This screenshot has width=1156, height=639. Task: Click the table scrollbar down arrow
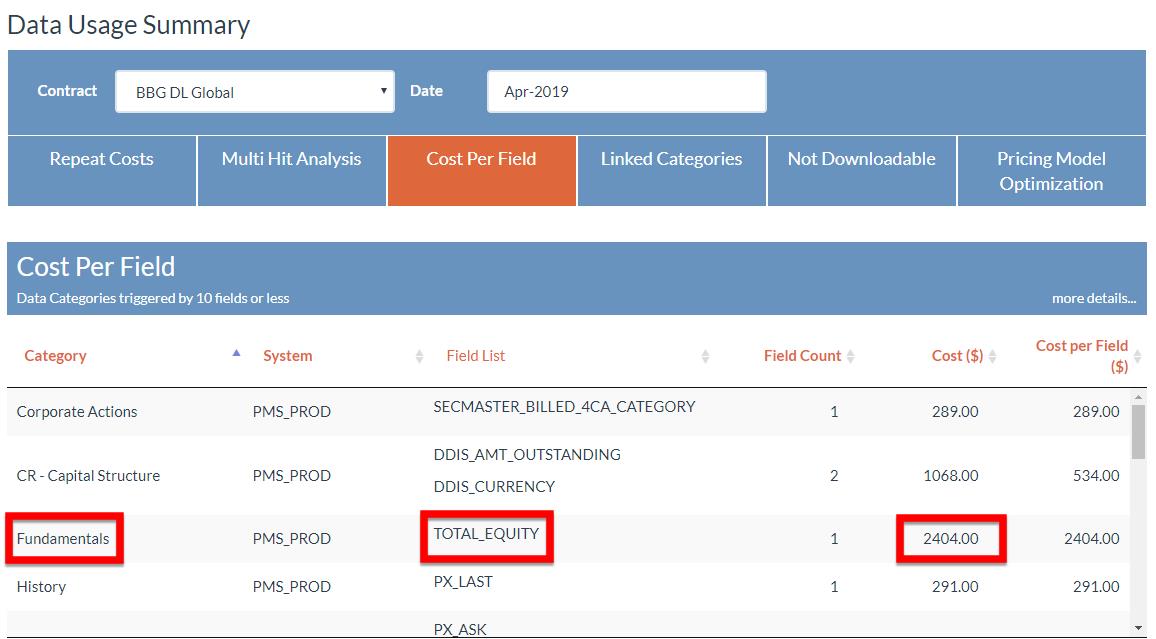1138,627
